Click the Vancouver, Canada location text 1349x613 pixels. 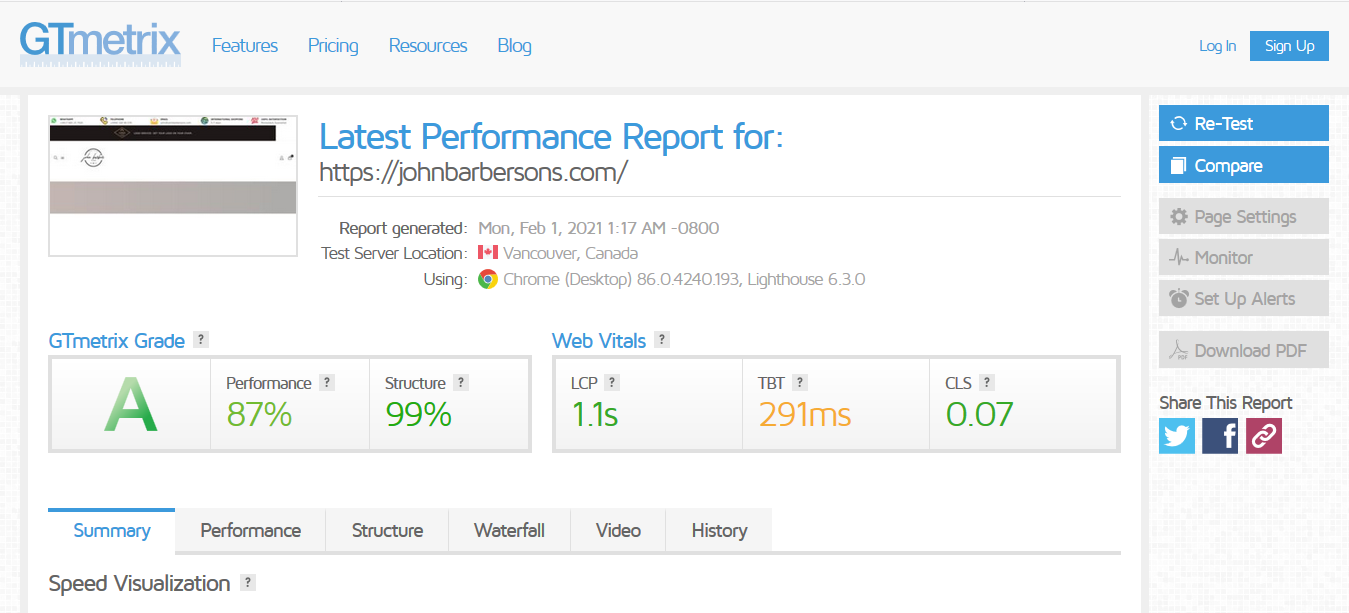pyautogui.click(x=571, y=253)
